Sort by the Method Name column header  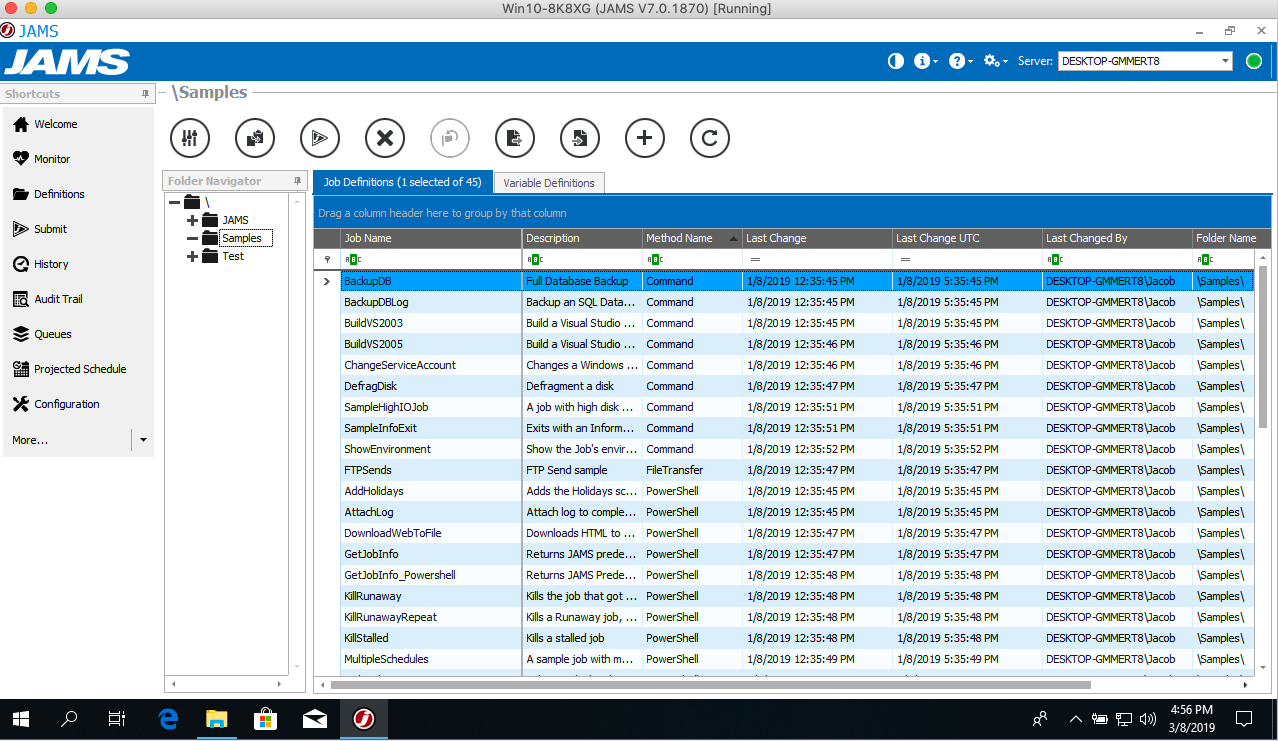click(692, 238)
